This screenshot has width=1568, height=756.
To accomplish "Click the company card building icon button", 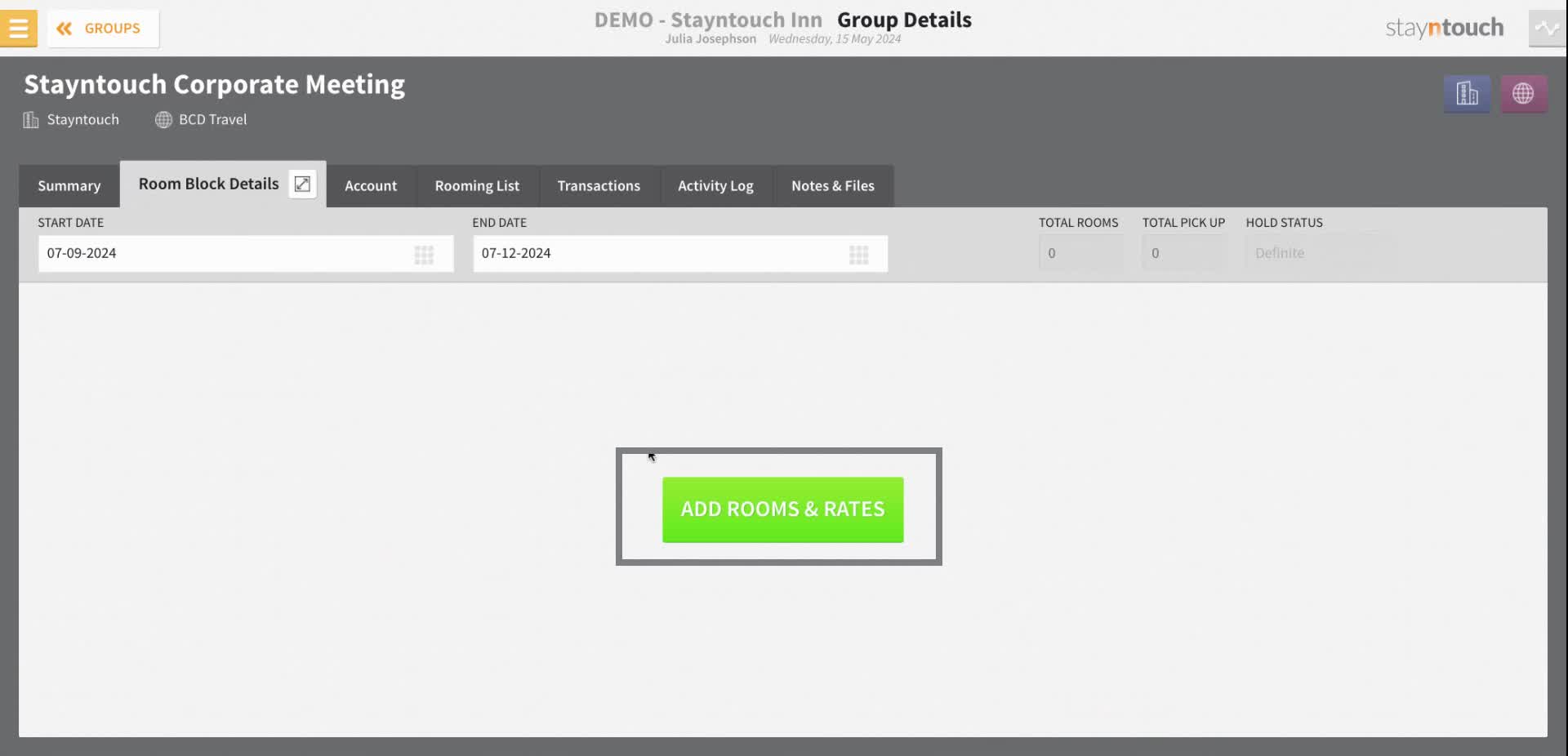I will (1467, 94).
